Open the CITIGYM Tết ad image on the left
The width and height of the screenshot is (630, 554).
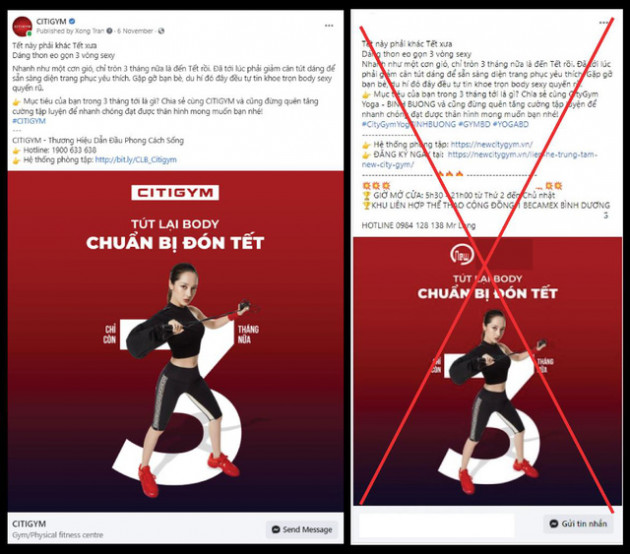click(176, 341)
